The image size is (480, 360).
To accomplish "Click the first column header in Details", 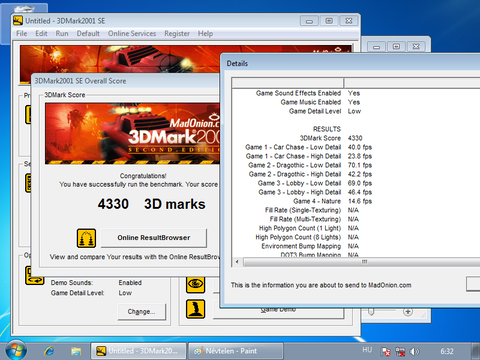I will pyautogui.click(x=288, y=83).
